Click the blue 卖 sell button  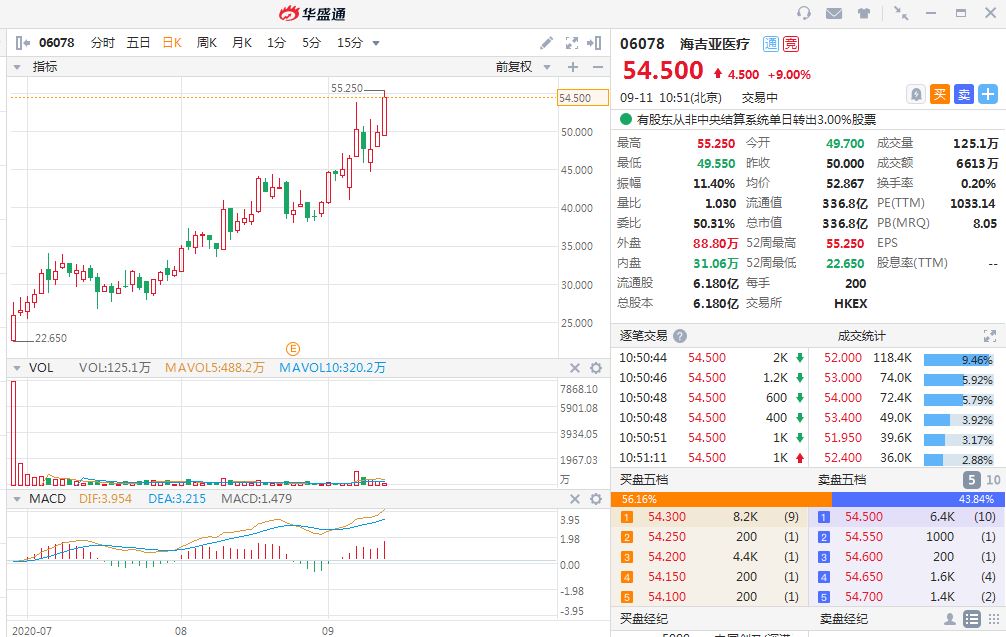964,94
